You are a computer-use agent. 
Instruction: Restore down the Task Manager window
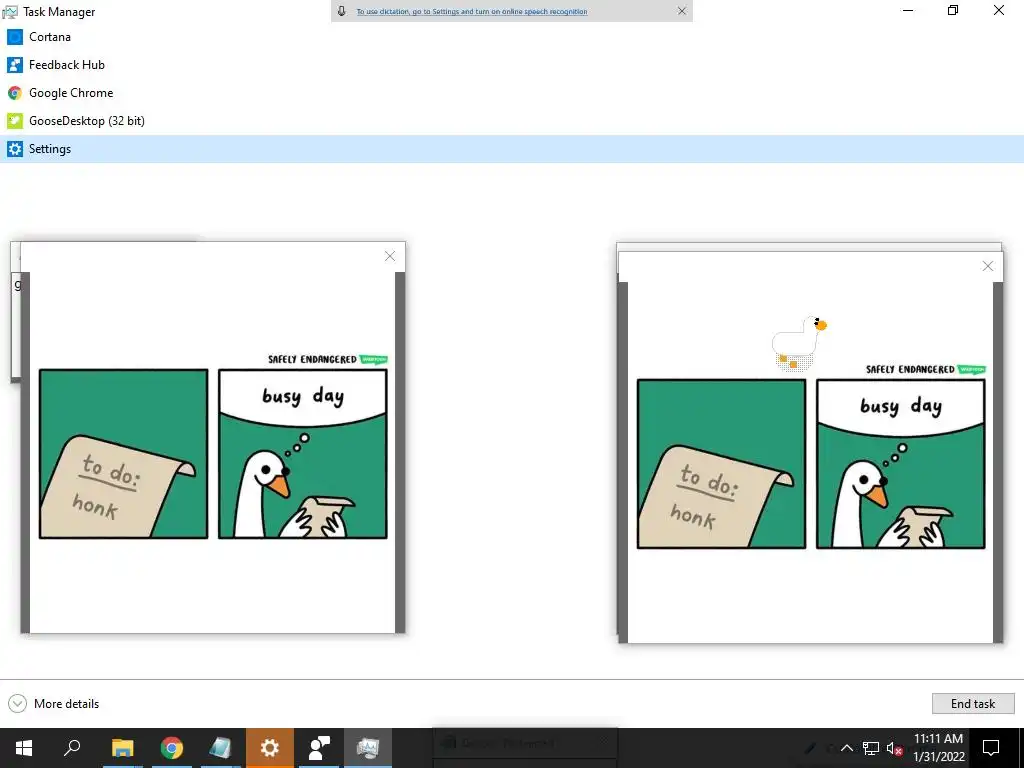953,10
